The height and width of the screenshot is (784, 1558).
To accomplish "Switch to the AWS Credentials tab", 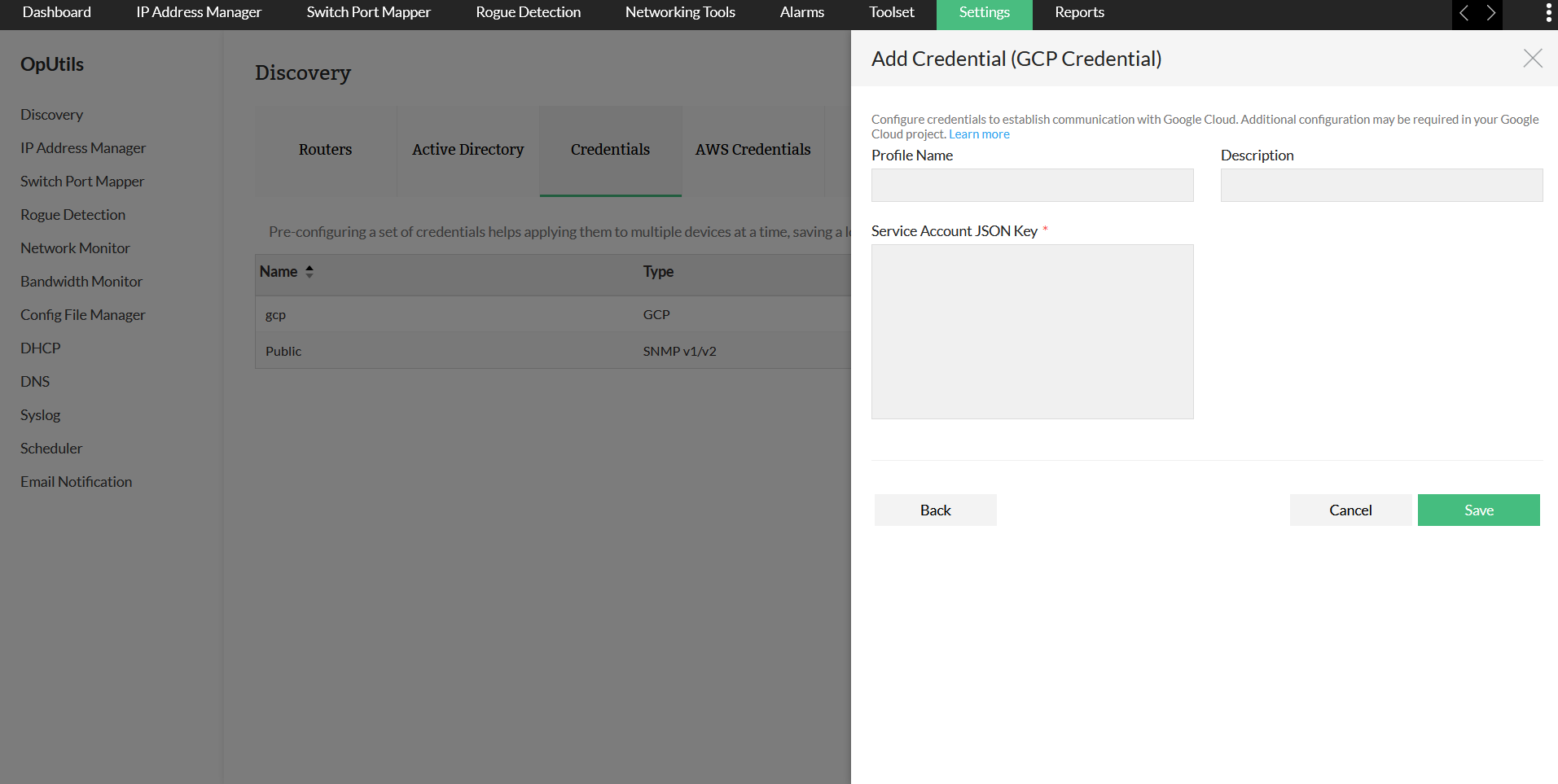I will 753,151.
